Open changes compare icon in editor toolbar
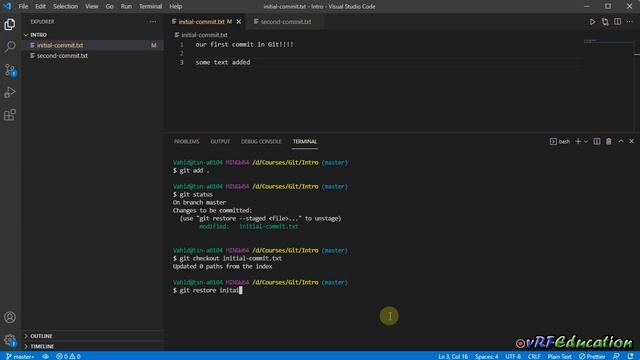 [x=605, y=22]
